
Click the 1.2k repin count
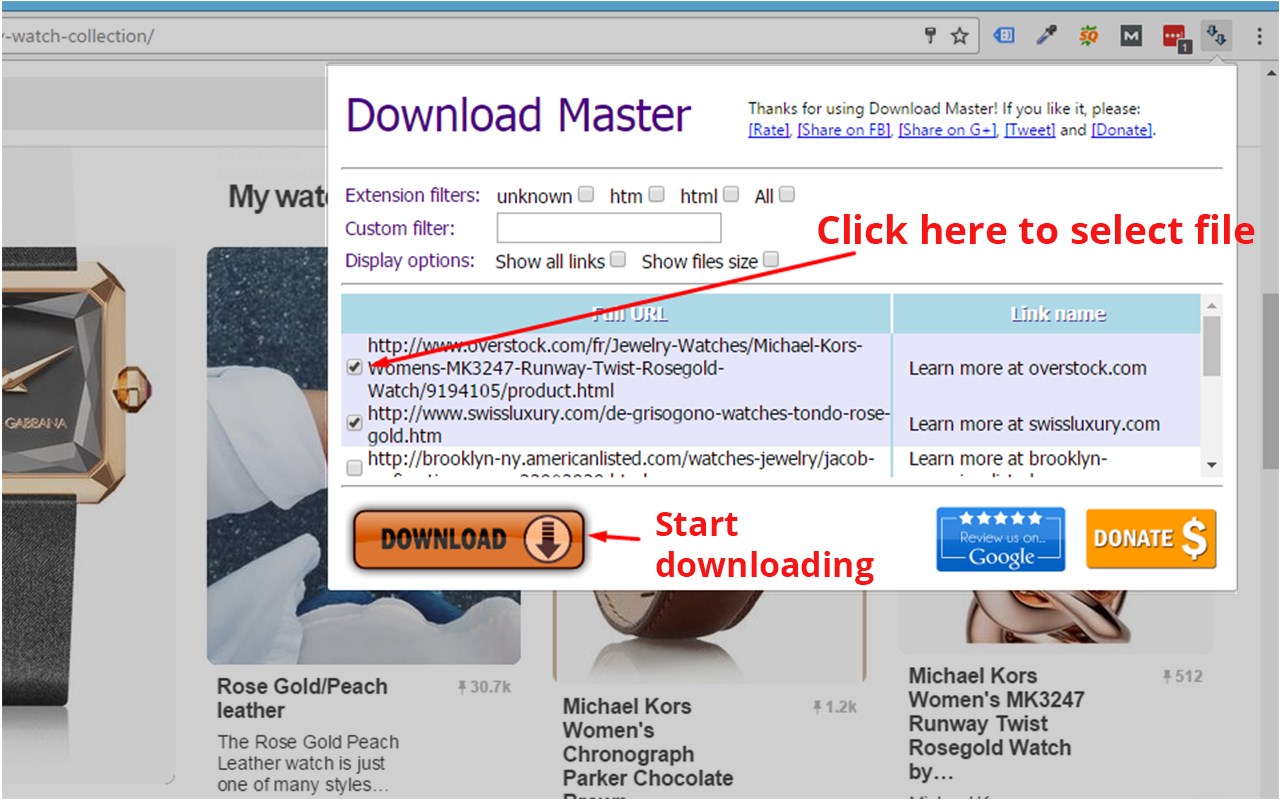(x=834, y=707)
